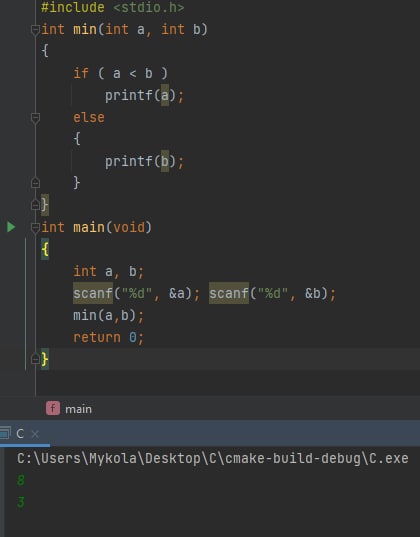Place cursor on the second highlighted scanf call
Screen dimensions: 420x537
(x=229, y=293)
